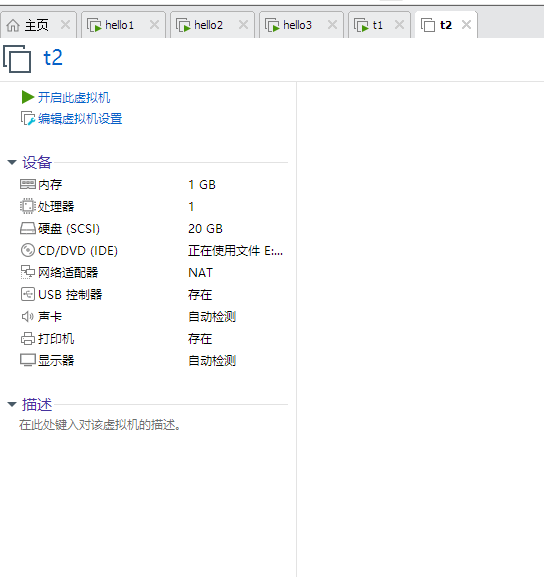Open 硬盘 (SCSI) device settings
The image size is (544, 577).
(68, 229)
